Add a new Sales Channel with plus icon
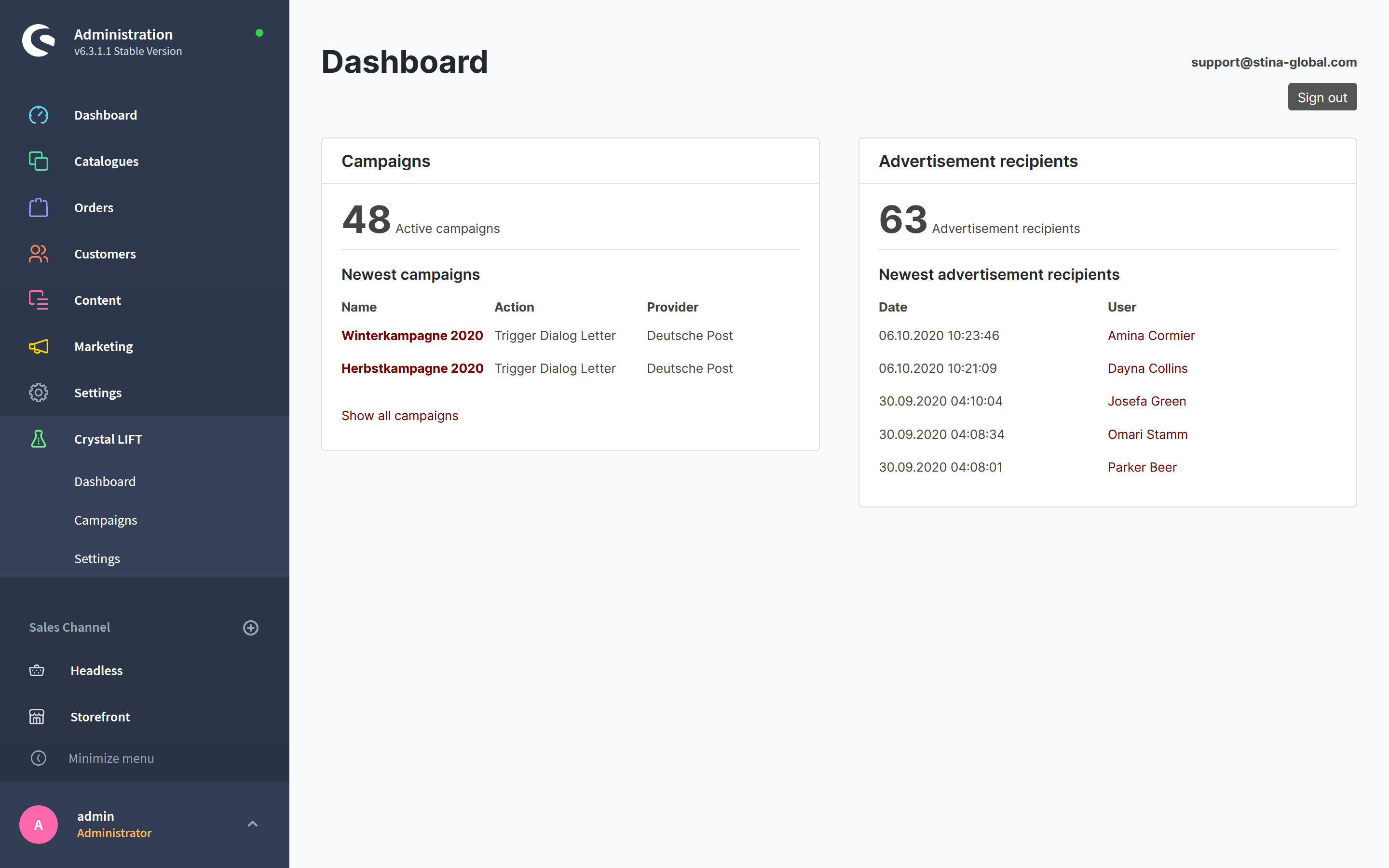The width and height of the screenshot is (1389, 868). (x=251, y=627)
